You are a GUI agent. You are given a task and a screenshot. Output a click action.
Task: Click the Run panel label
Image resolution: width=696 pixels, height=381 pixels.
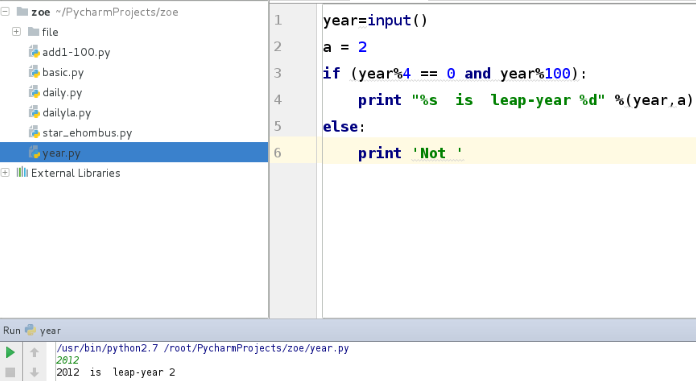coord(12,330)
